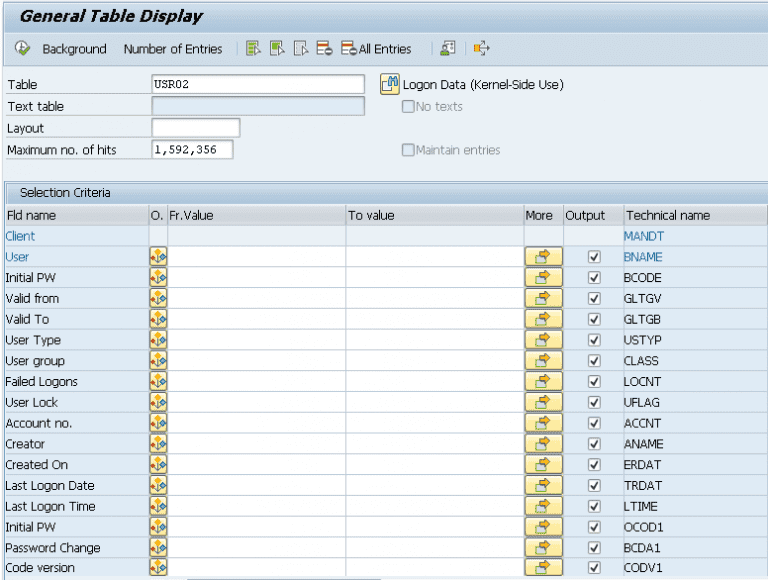Click the orange arrow icon at toolbar end
This screenshot has height=580, width=768.
(482, 49)
